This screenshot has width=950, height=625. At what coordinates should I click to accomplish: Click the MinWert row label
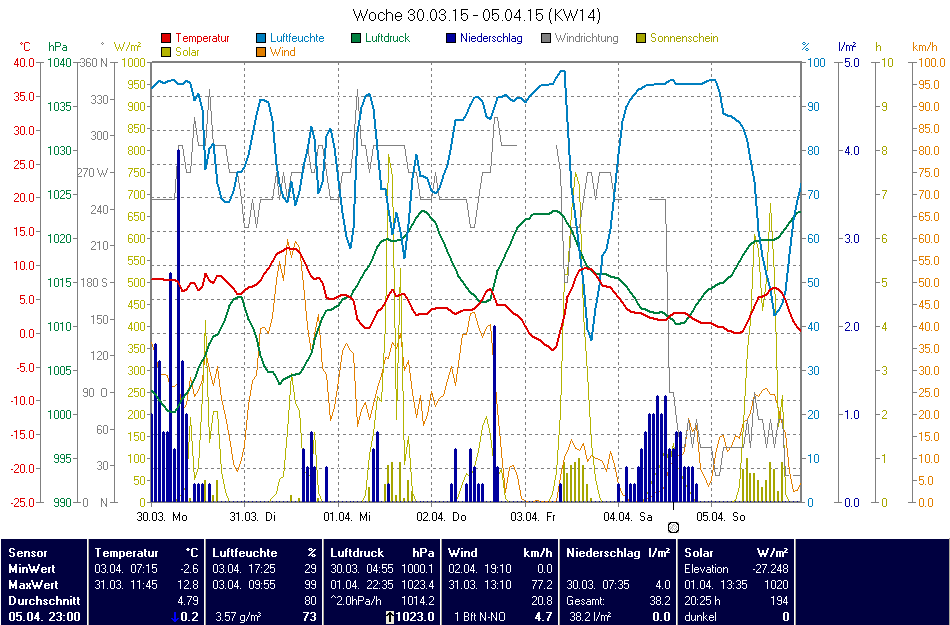32,569
